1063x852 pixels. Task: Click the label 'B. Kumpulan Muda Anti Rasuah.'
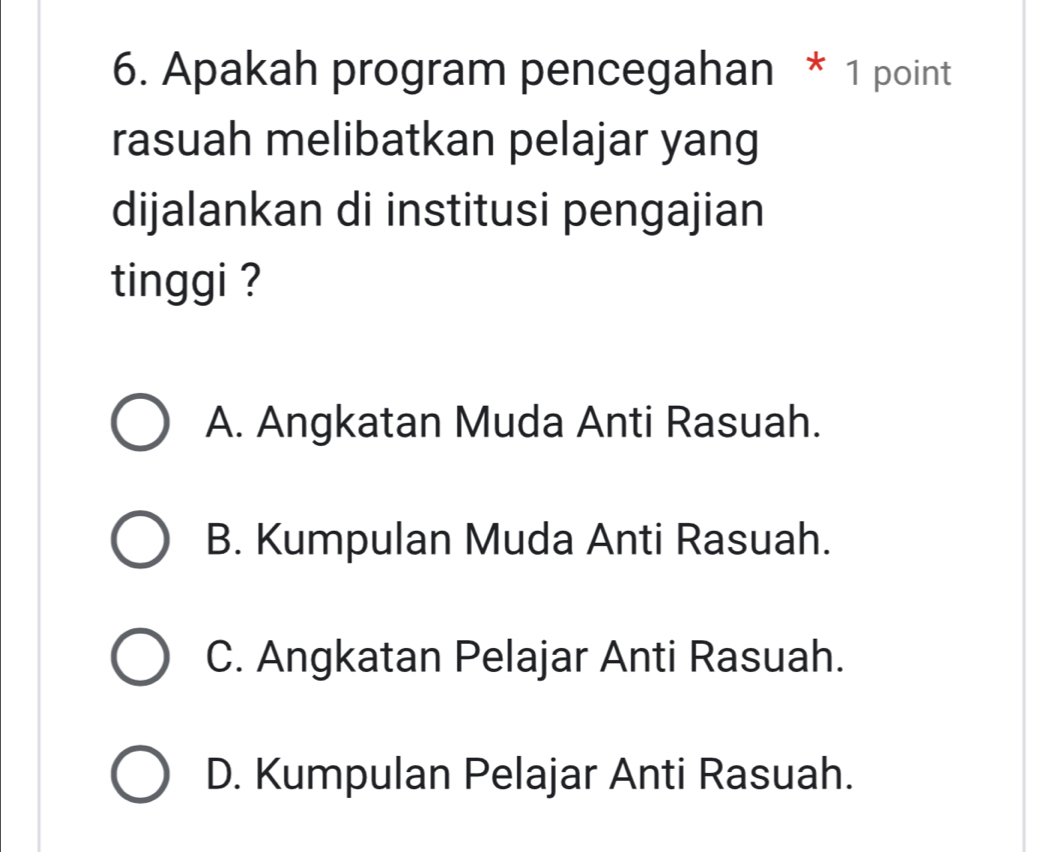(x=517, y=540)
